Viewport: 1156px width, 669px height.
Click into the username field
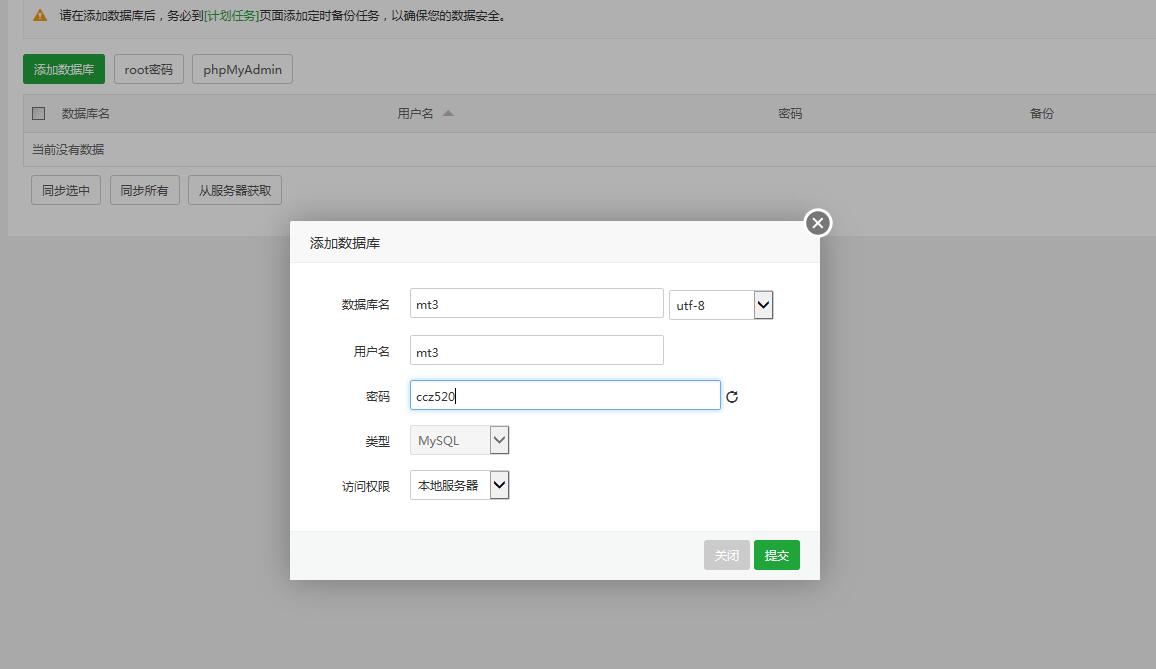pos(536,351)
